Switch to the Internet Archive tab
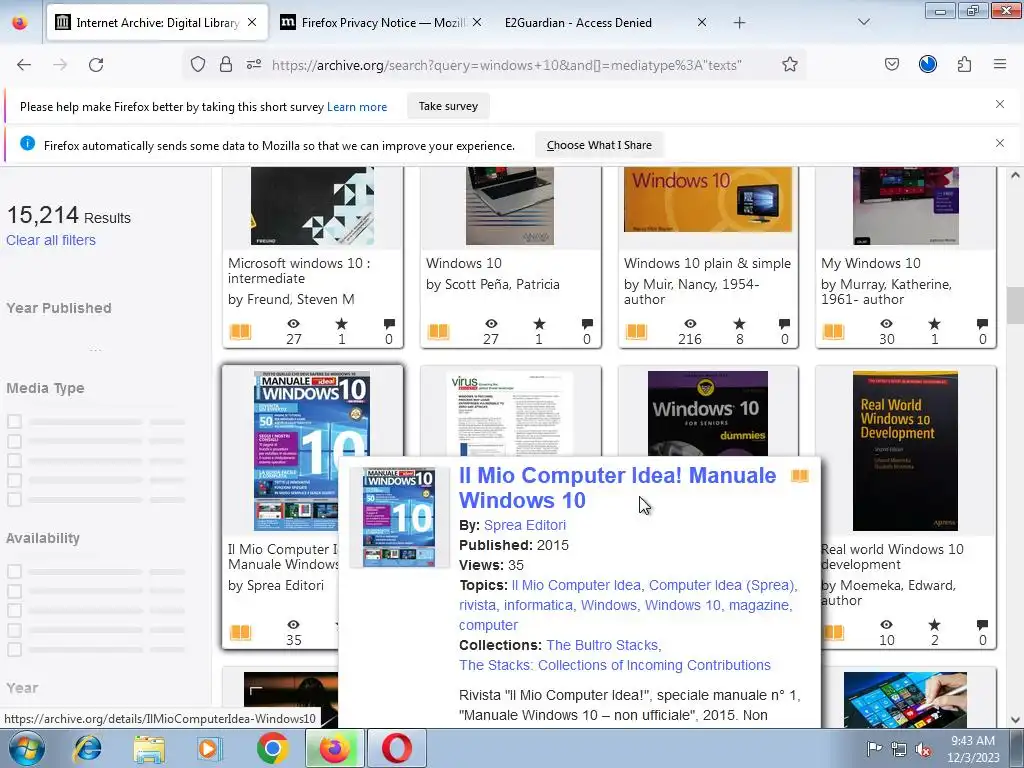1024x768 pixels. click(x=157, y=22)
